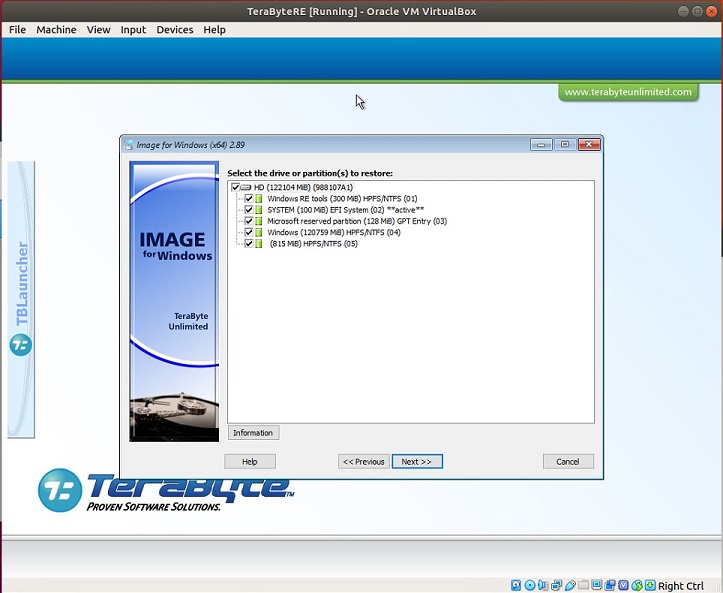Click the USB devices status icon
This screenshot has width=723, height=593.
coord(570,585)
